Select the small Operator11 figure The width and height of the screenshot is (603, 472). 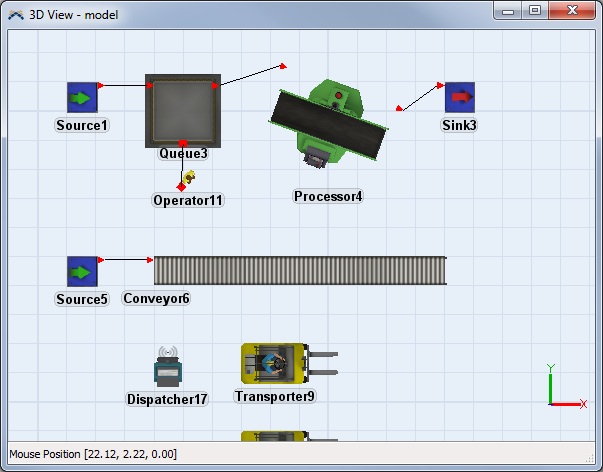point(188,177)
